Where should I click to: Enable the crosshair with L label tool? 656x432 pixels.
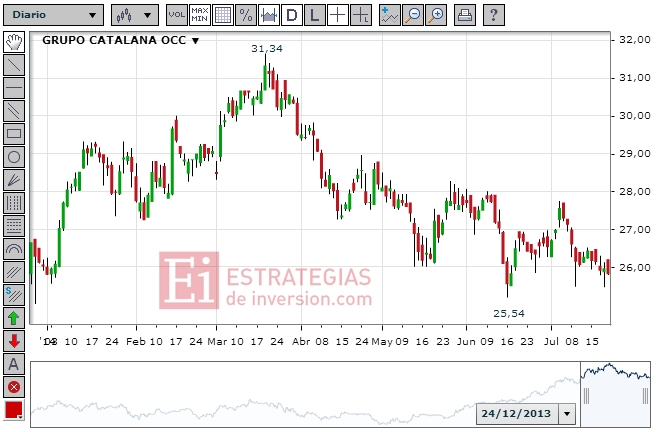[361, 15]
